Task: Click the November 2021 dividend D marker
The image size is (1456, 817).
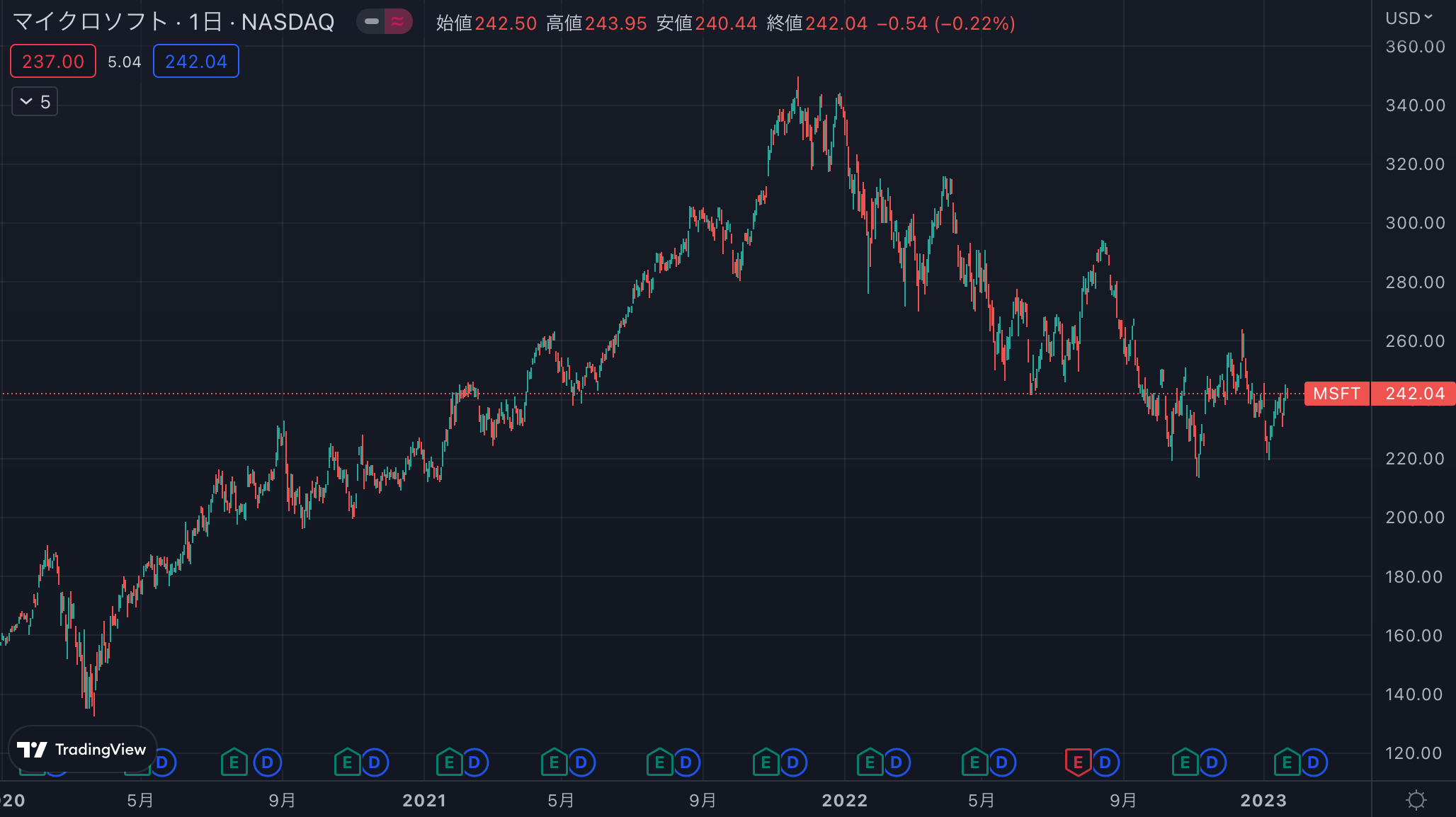Action: 793,762
